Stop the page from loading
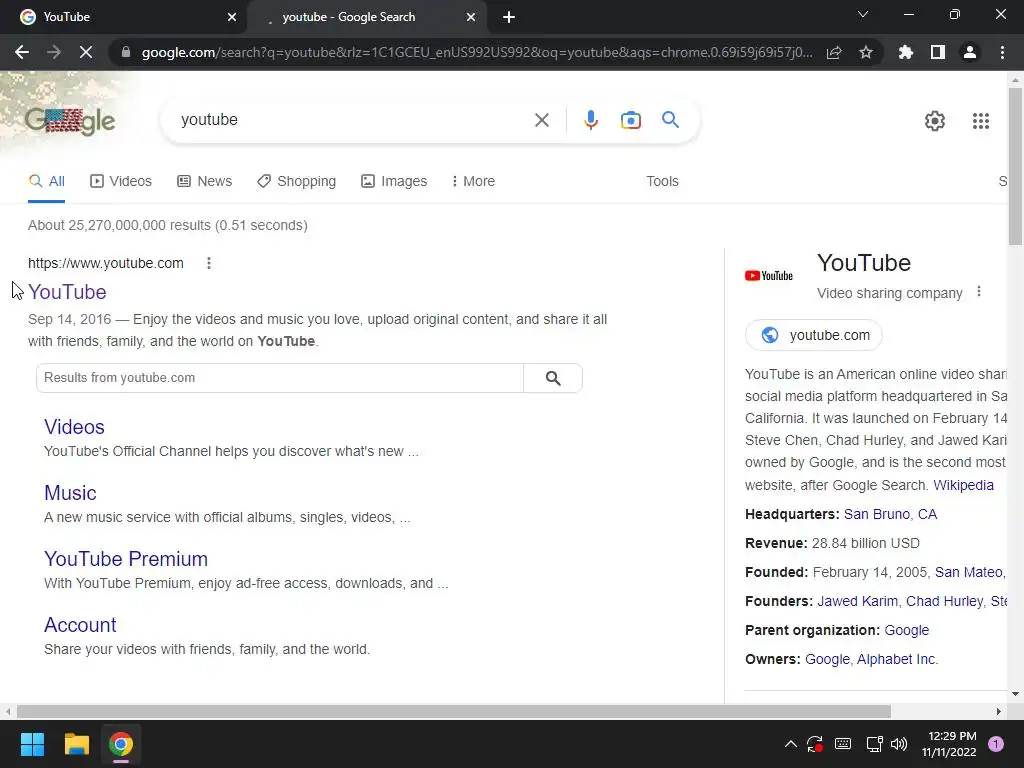1024x768 pixels. click(x=86, y=52)
